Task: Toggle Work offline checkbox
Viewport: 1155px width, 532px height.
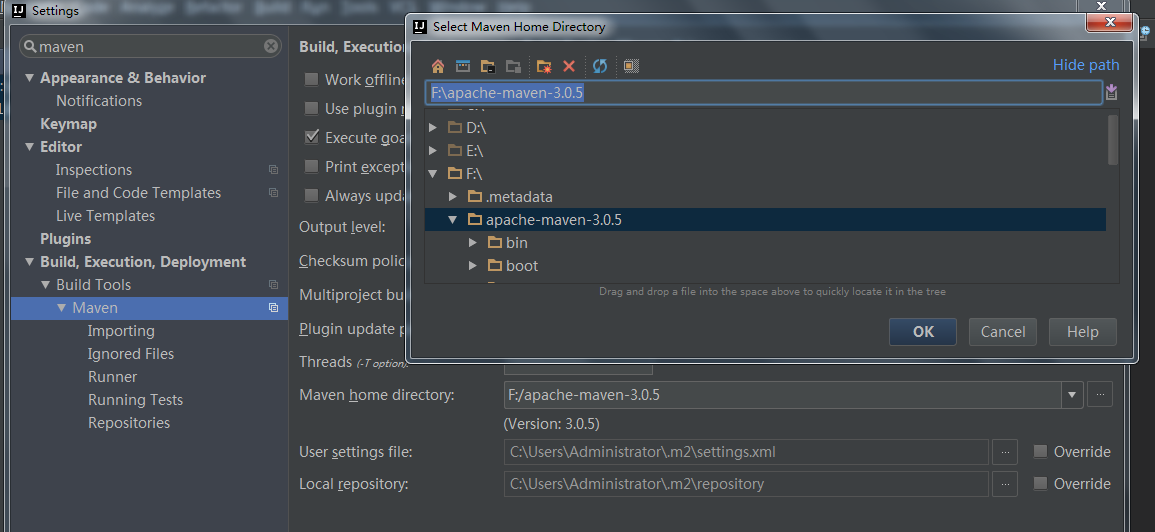Action: point(312,80)
